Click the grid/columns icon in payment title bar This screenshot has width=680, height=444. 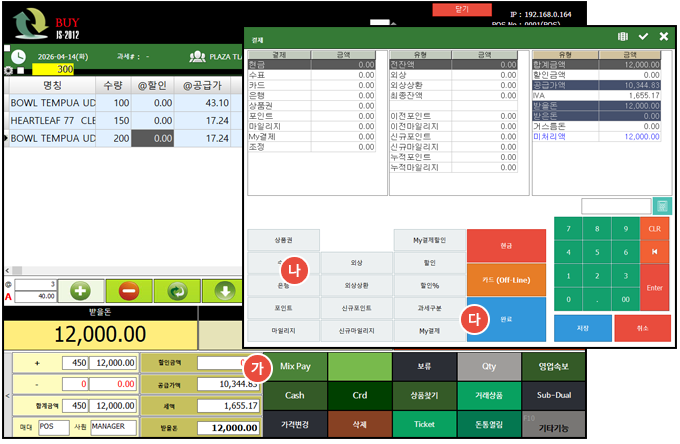[x=623, y=37]
